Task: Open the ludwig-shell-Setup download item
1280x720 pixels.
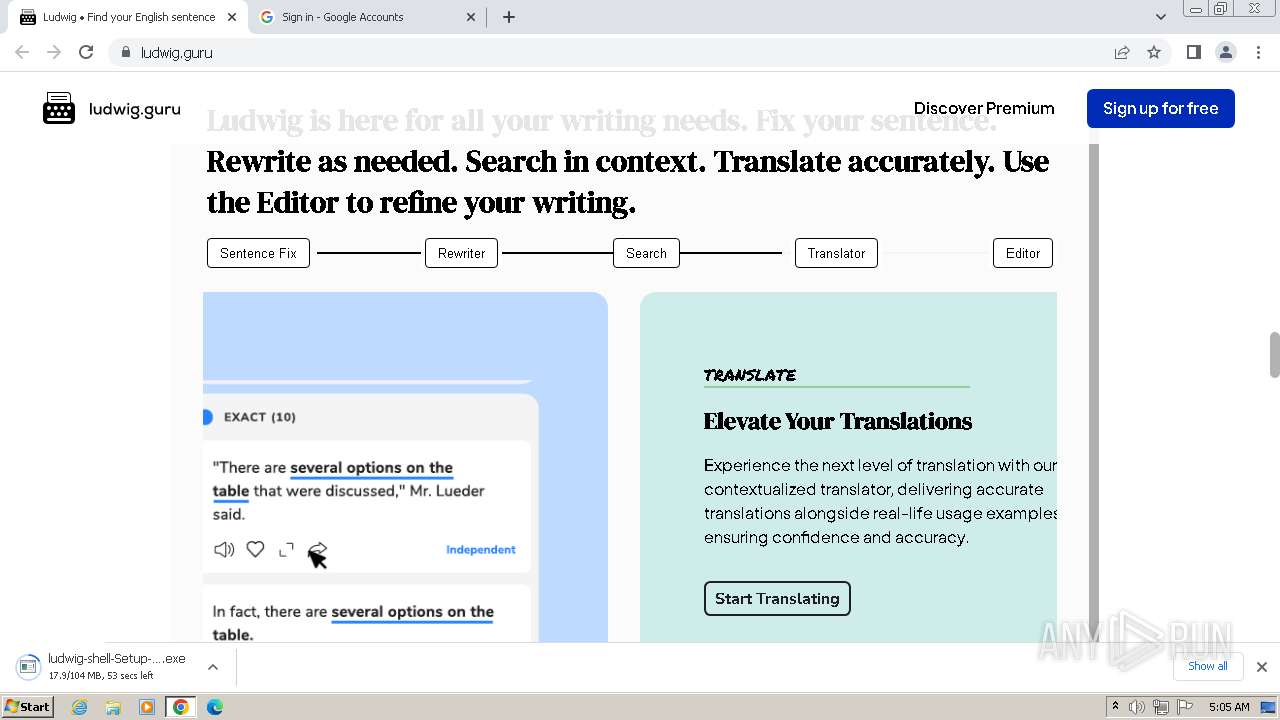Action: tap(102, 666)
